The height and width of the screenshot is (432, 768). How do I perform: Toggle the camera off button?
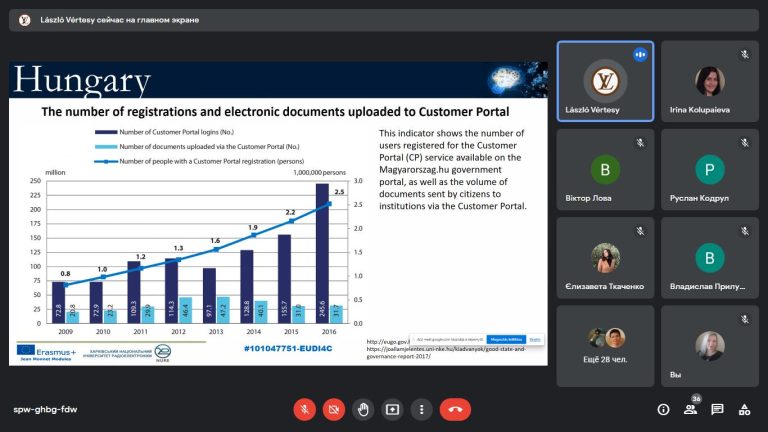334,409
